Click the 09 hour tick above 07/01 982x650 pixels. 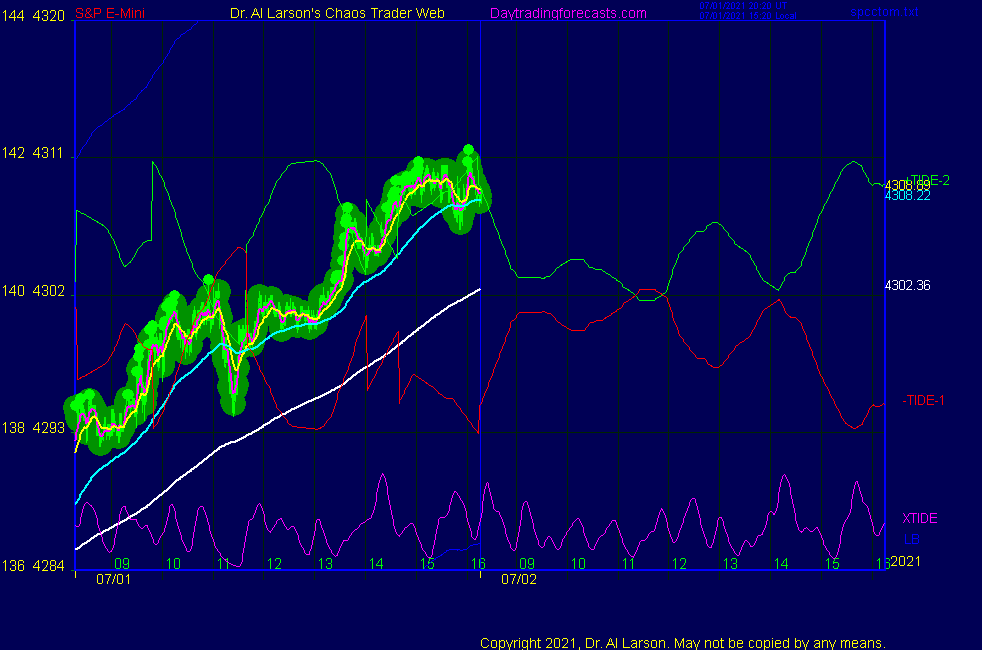pyautogui.click(x=122, y=564)
